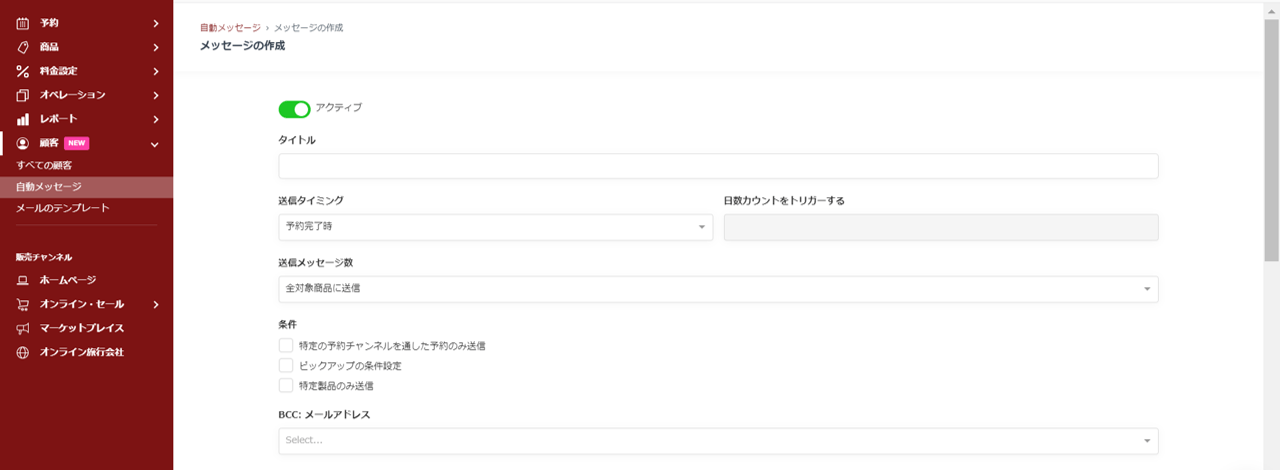Click the 自動メッセージ breadcrumb link
1280x470 pixels.
pos(230,28)
